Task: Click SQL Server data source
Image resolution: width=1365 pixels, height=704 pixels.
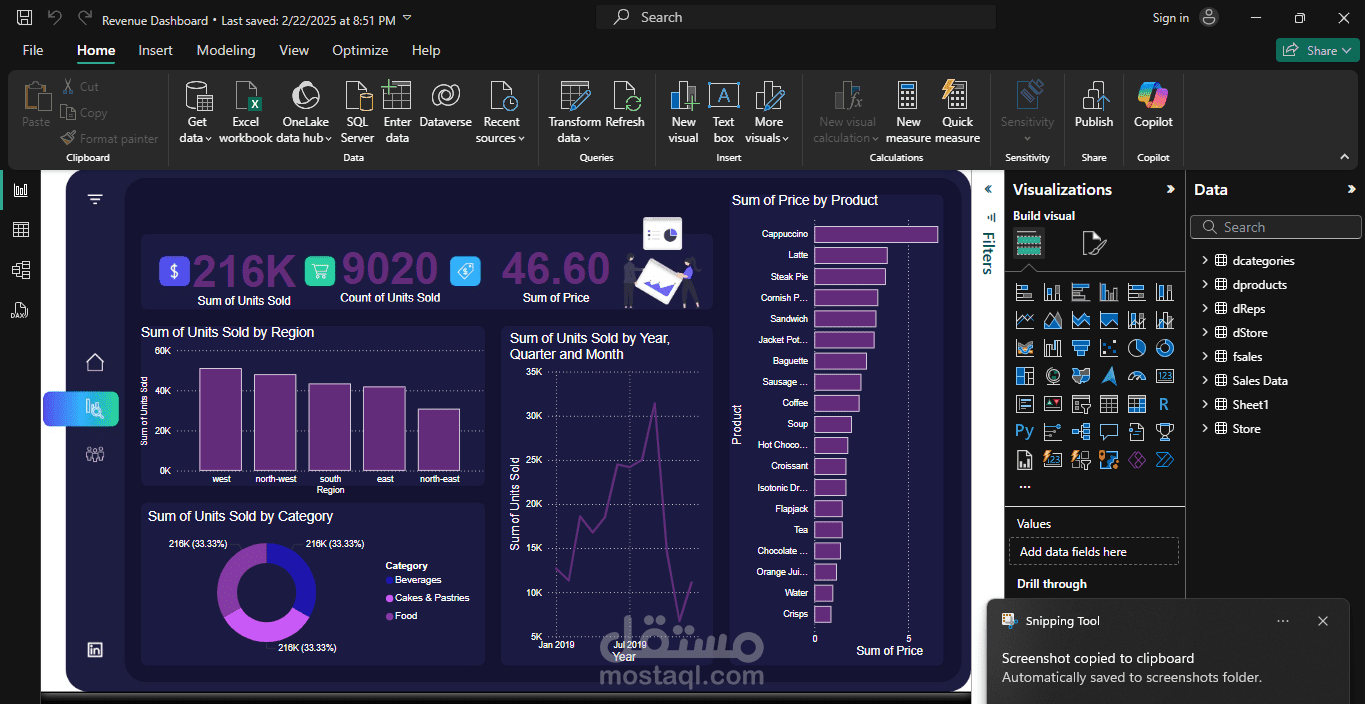Action: pyautogui.click(x=357, y=112)
